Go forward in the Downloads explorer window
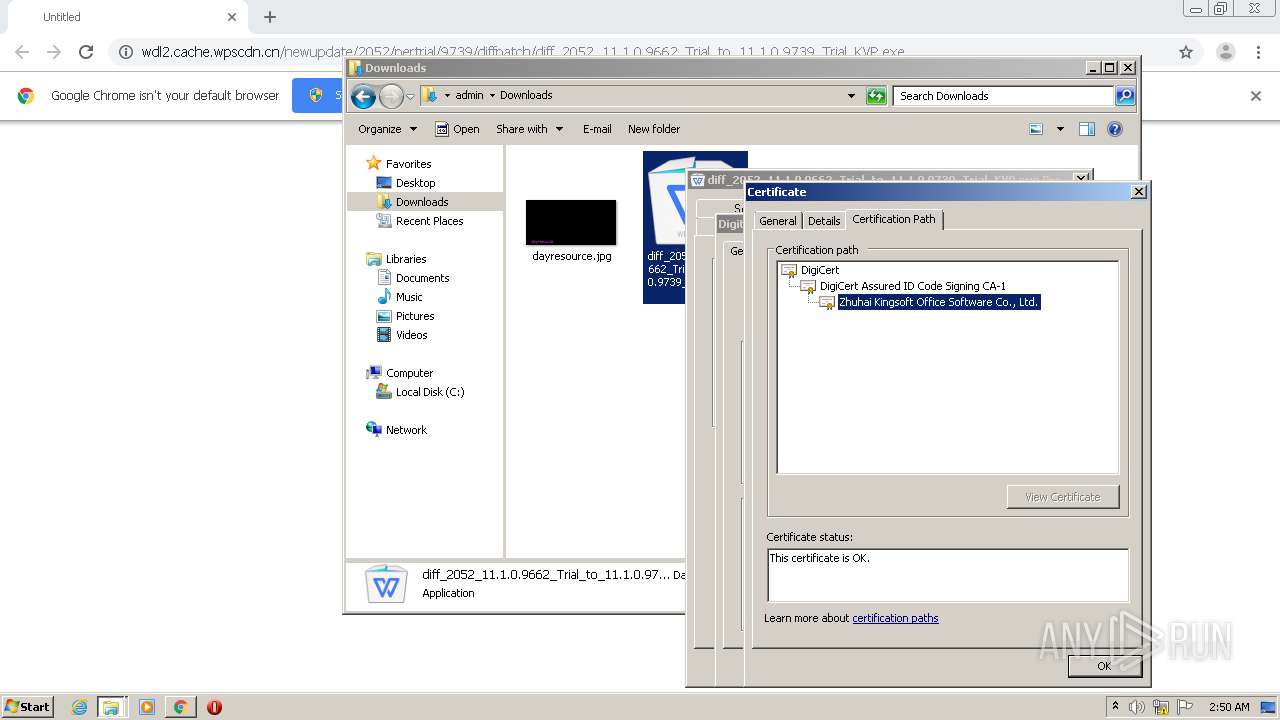1280x720 pixels. coord(391,96)
